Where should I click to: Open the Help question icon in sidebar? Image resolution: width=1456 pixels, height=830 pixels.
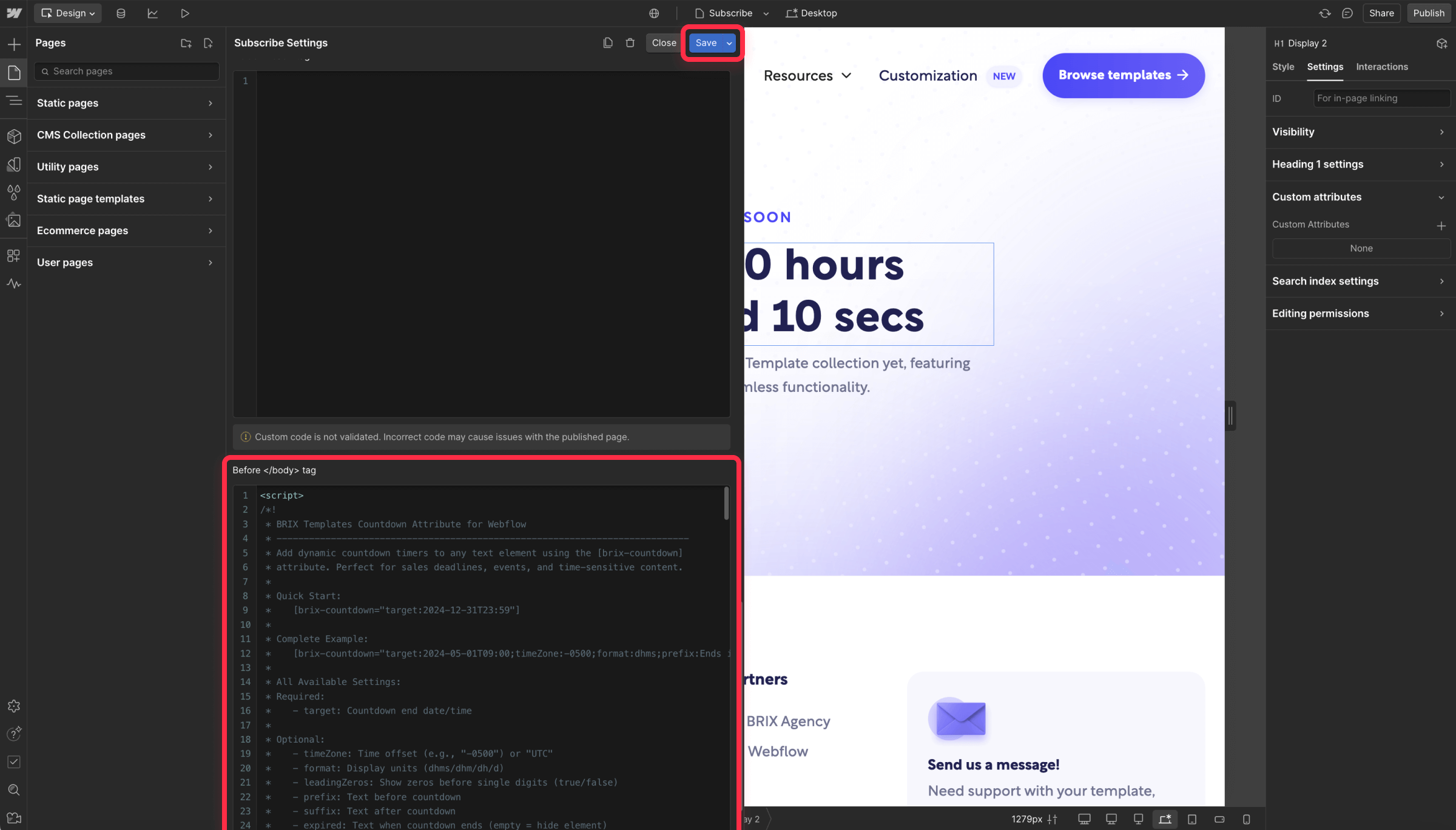14,734
